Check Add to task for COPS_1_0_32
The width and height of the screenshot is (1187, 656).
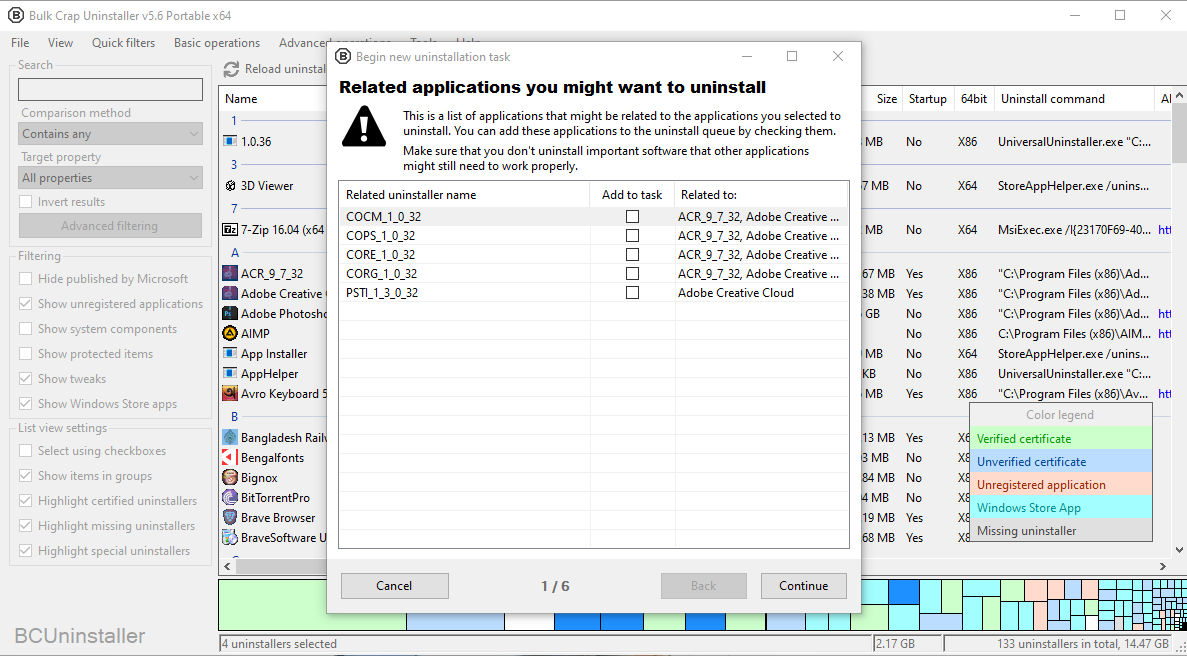coord(632,235)
